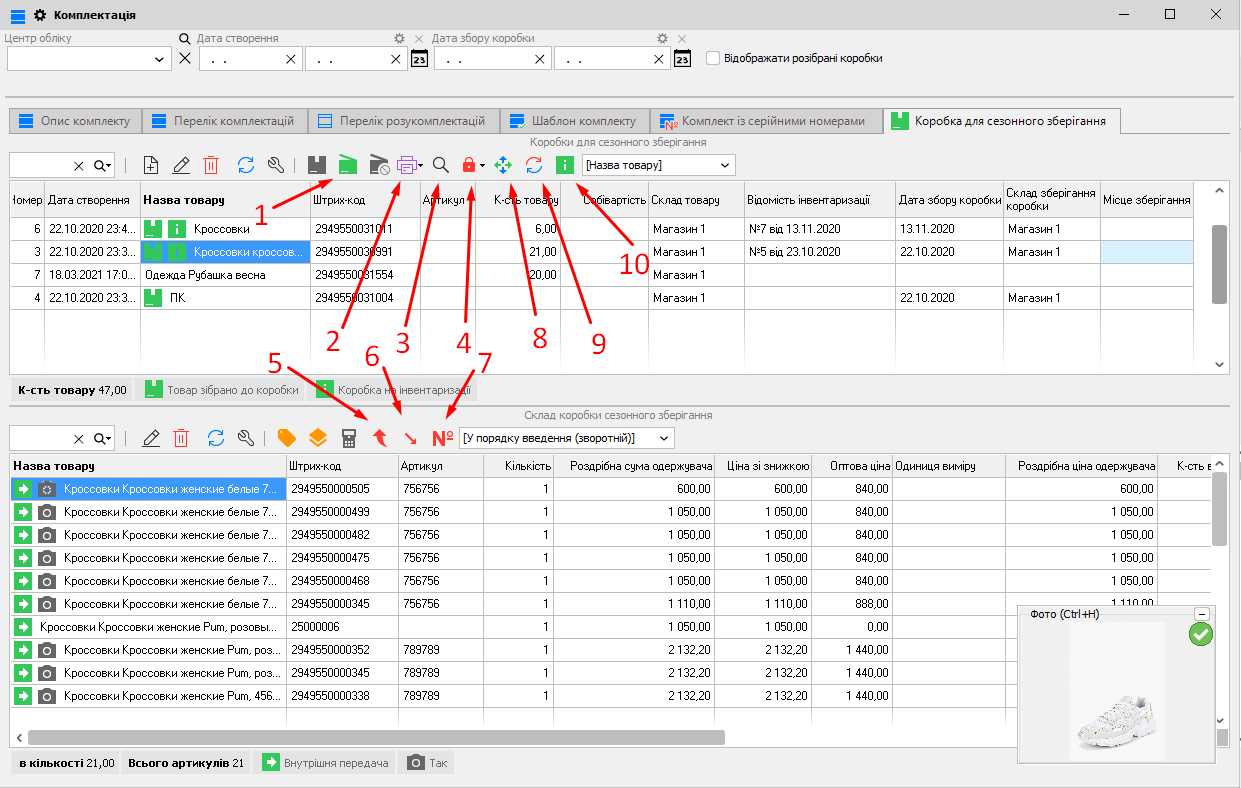Switch to the 'Перелік комплектацій' tab

point(223,121)
